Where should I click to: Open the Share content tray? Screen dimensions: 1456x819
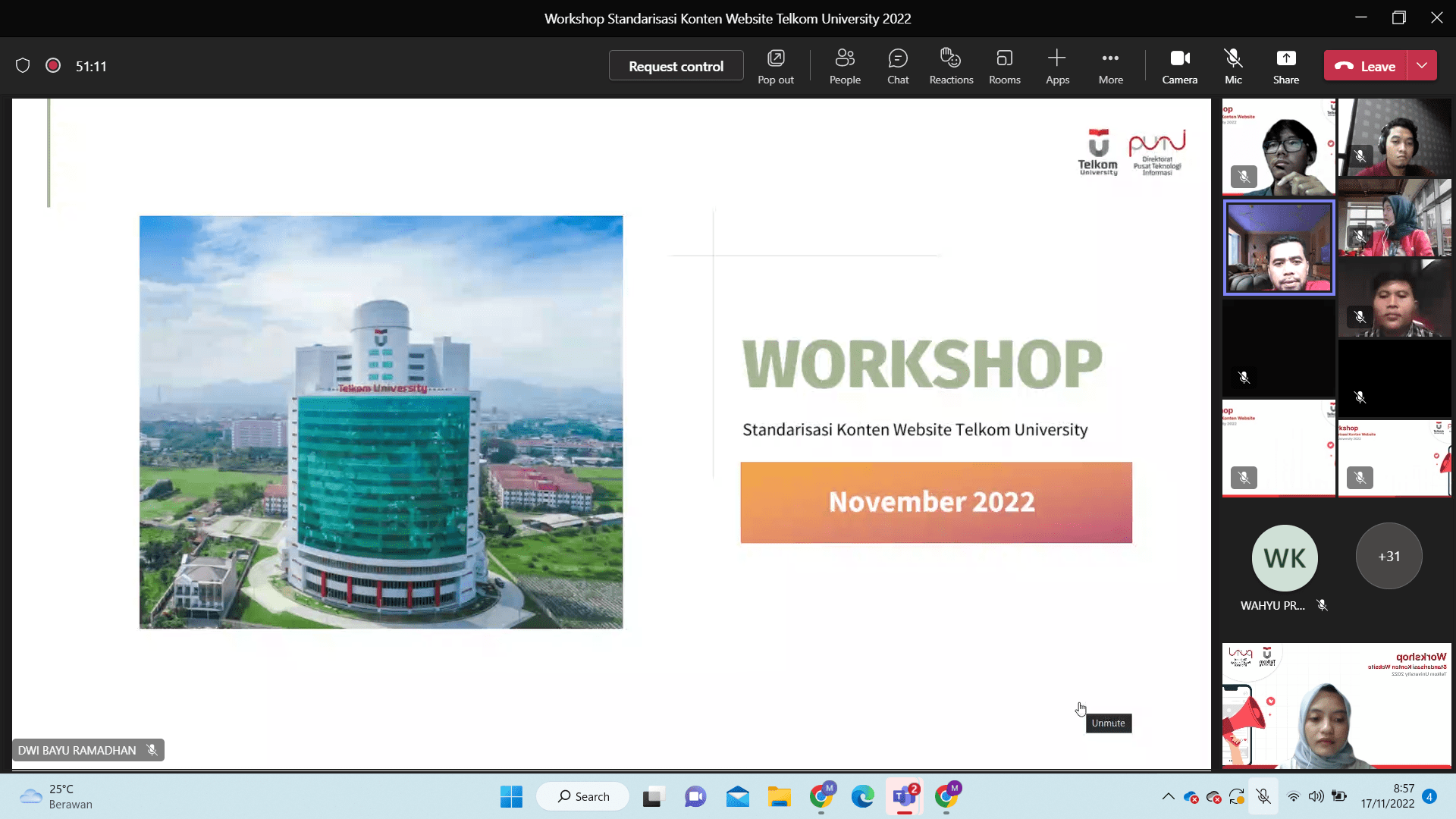pos(1286,66)
